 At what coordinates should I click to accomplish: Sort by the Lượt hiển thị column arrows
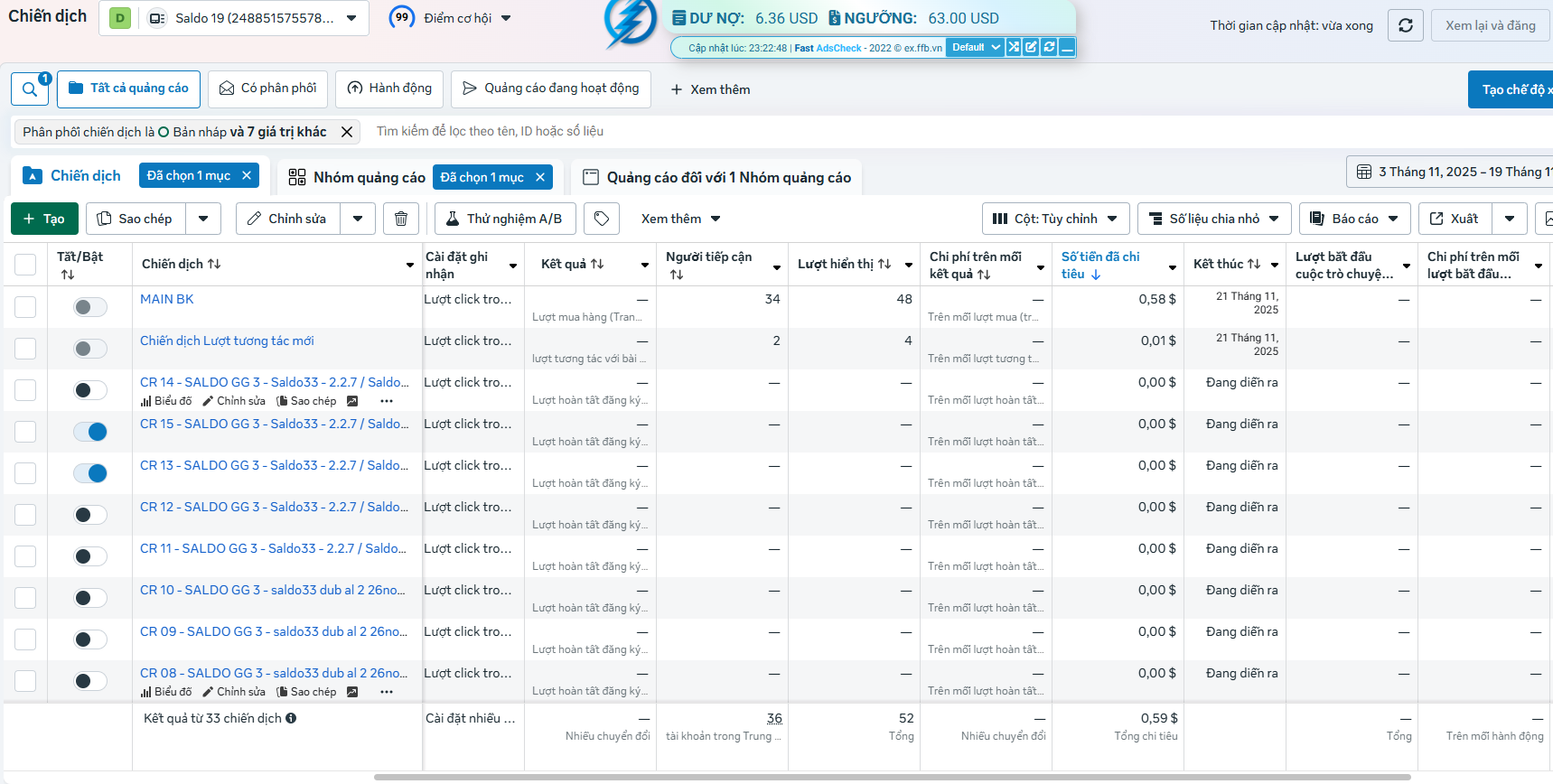click(884, 264)
